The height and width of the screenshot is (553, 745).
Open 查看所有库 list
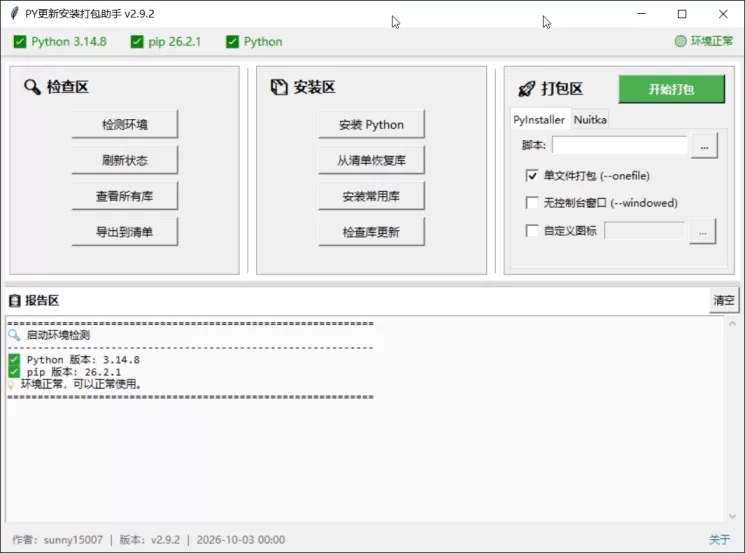pyautogui.click(x=125, y=196)
